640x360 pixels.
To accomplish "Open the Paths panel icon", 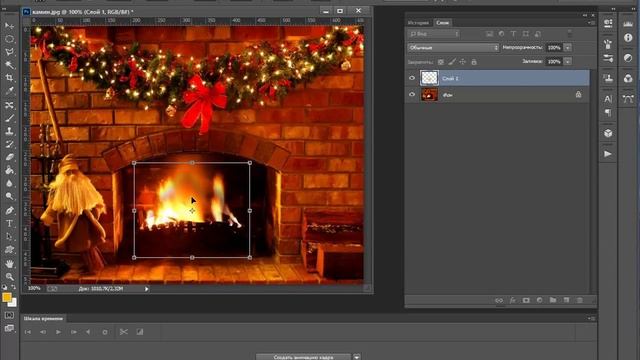I will pyautogui.click(x=628, y=99).
